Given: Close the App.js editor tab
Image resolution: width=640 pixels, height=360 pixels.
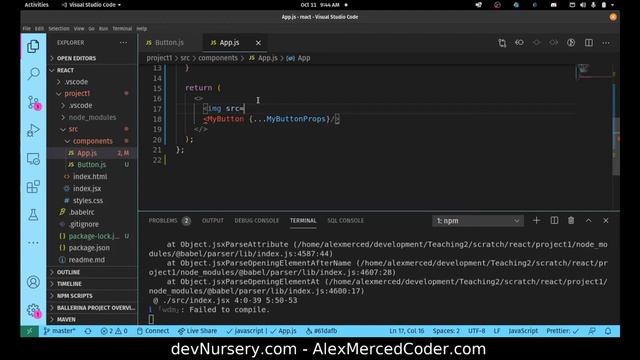Looking at the screenshot, I should coord(258,43).
